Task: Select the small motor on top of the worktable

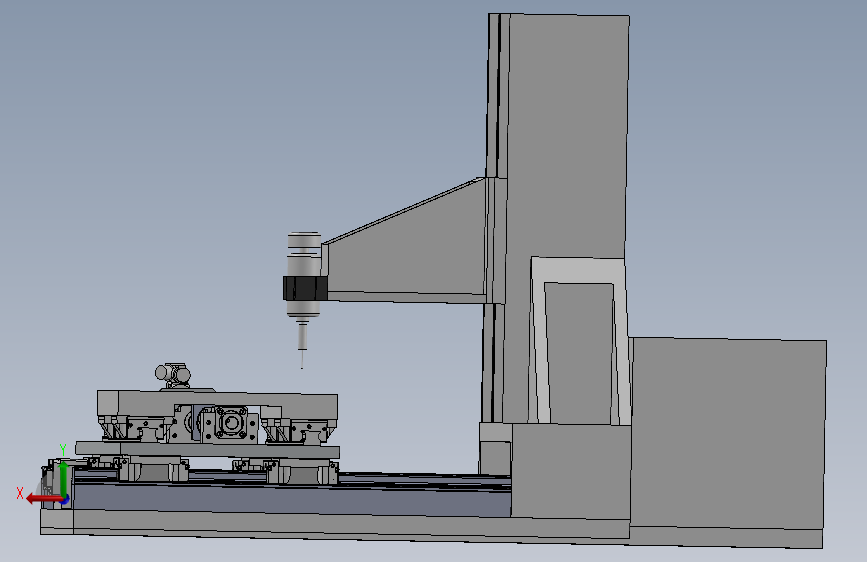Action: (x=173, y=374)
